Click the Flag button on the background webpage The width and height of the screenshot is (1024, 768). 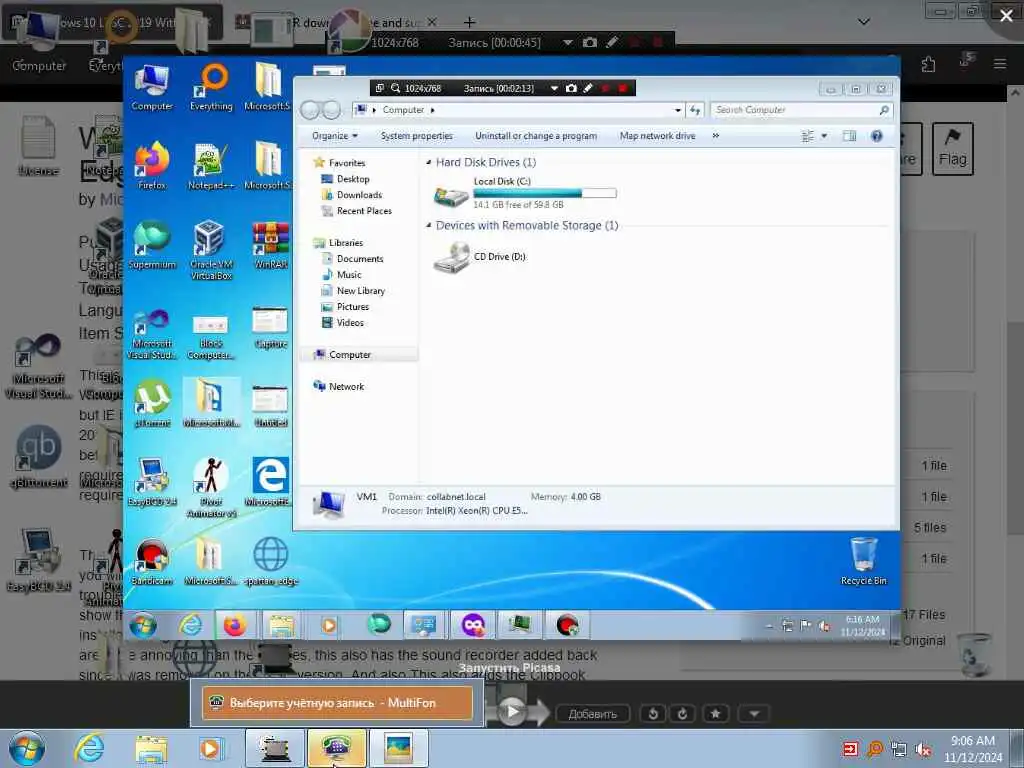click(953, 149)
